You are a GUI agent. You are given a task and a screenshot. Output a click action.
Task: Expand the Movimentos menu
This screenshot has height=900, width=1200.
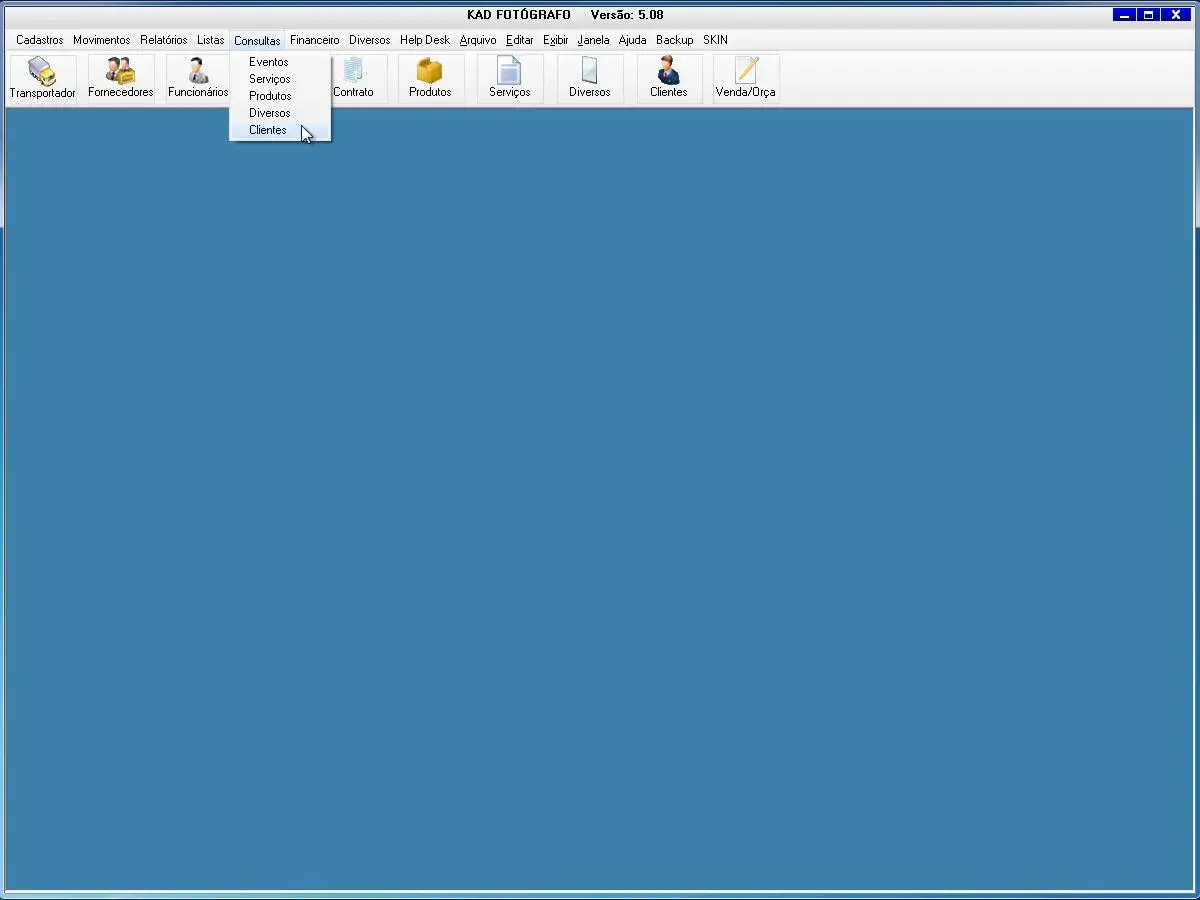click(101, 40)
